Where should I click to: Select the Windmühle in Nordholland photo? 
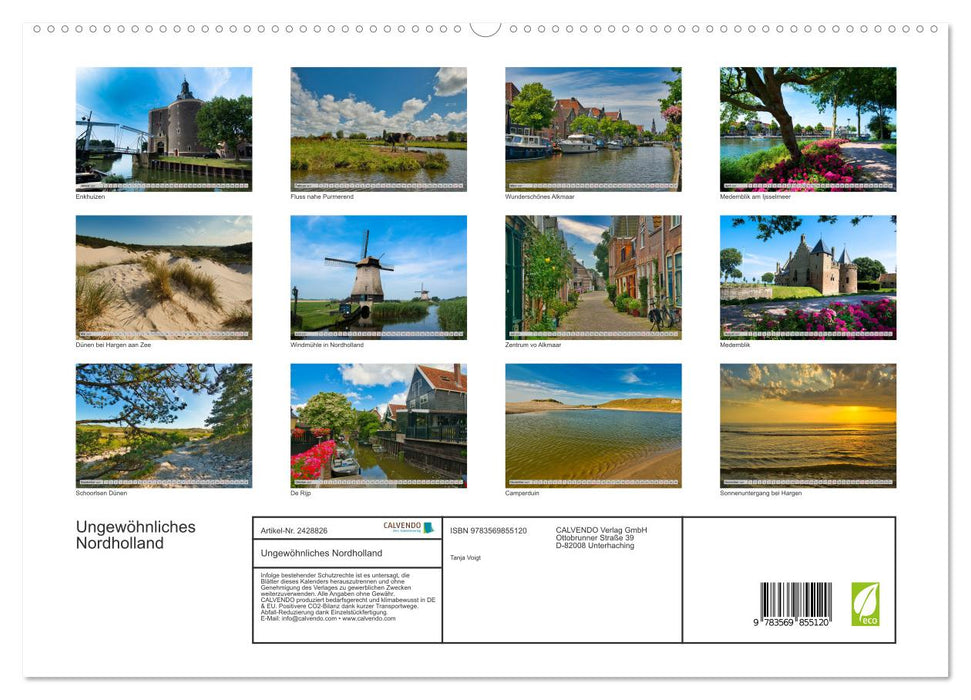pyautogui.click(x=378, y=277)
